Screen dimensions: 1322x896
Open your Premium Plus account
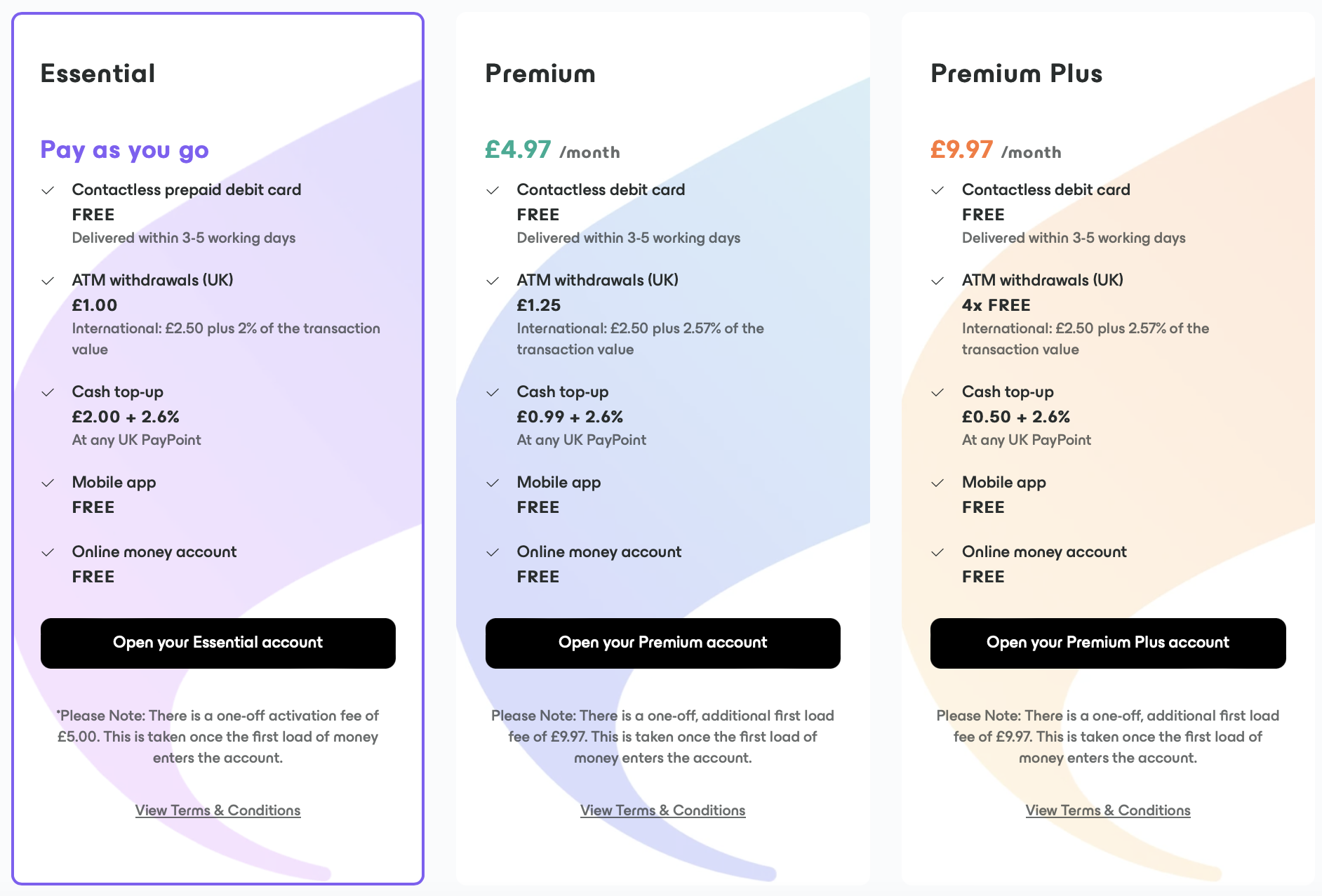(1108, 643)
